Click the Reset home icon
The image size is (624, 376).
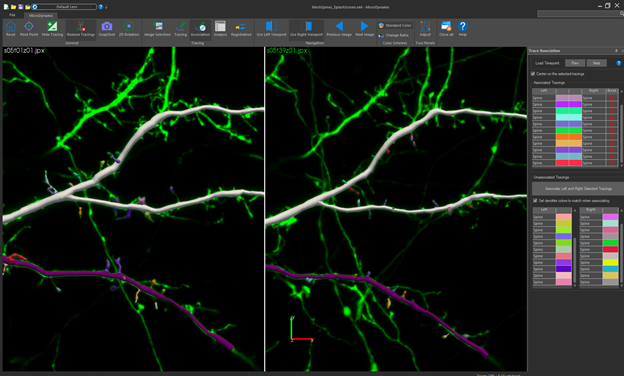(x=11, y=27)
